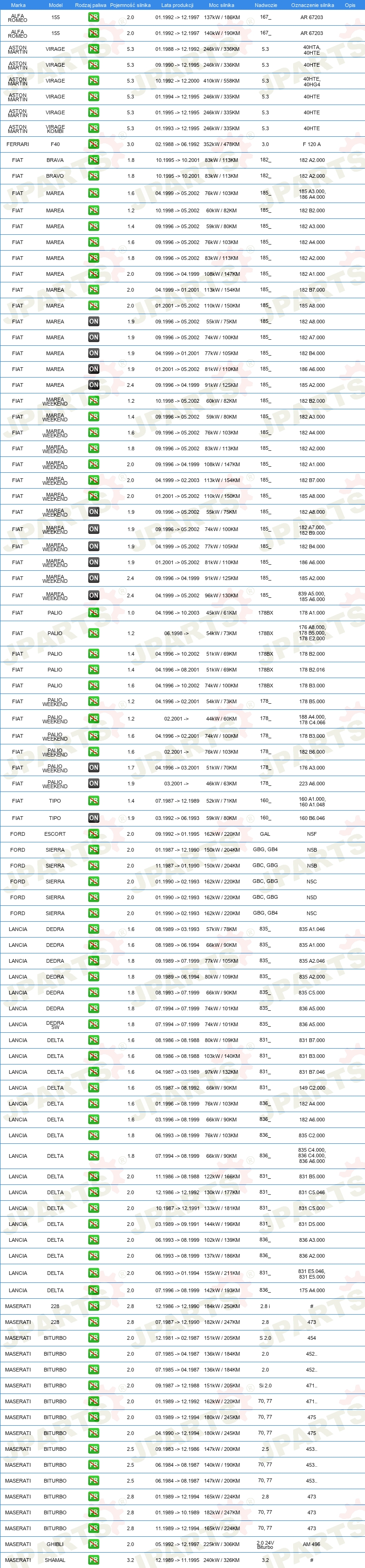The image size is (365, 1568).
Task: Select the fuel icon in Maserati Ghibli row
Action: (94, 1544)
